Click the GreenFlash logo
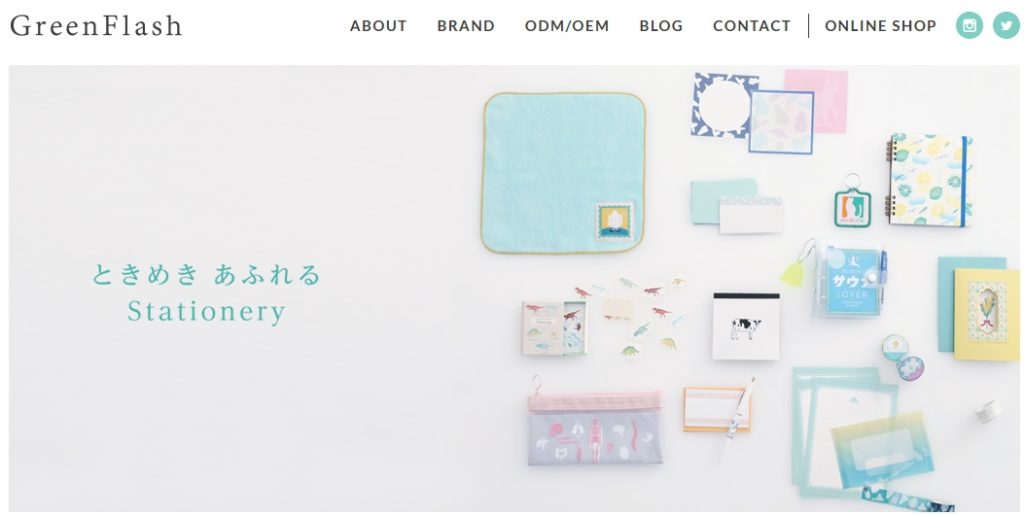The height and width of the screenshot is (515, 1024). pyautogui.click(x=96, y=25)
